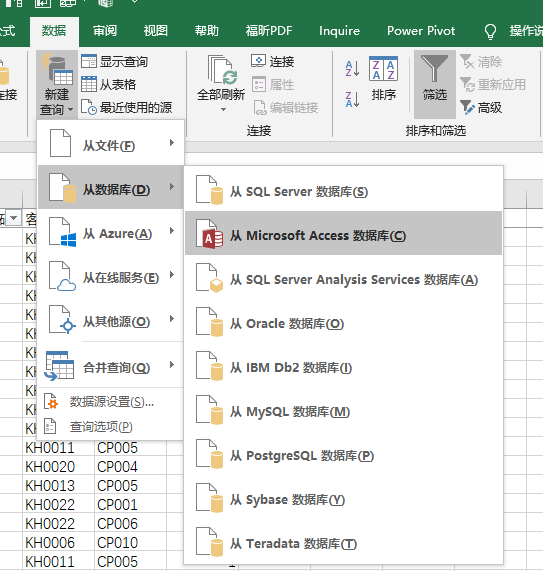This screenshot has width=543, height=571.
Task: Expand the 从 Azure(A) submenu
Action: click(x=111, y=231)
